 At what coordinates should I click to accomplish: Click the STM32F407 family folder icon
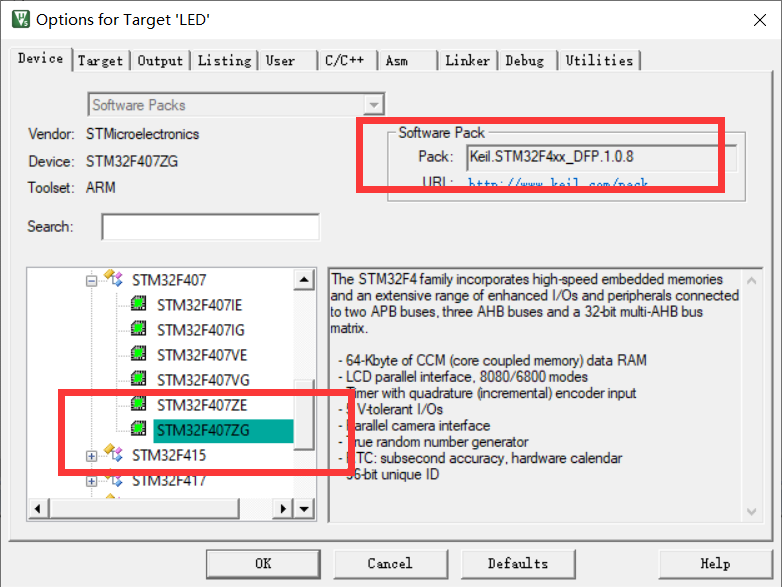[x=113, y=278]
